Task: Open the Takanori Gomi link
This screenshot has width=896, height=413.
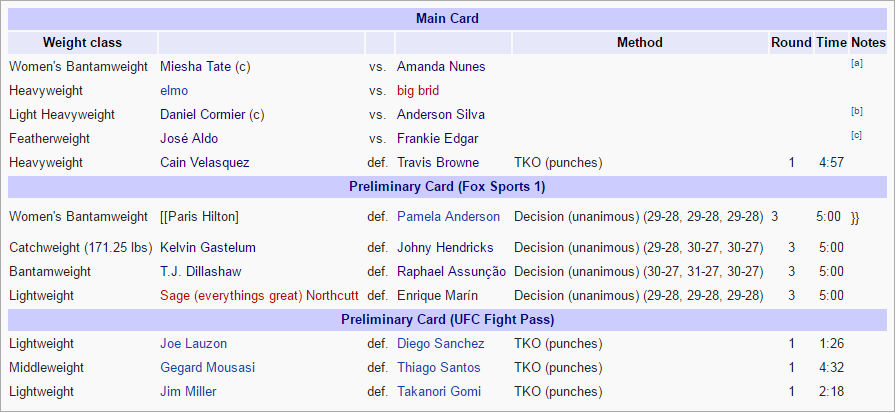Action: [439, 392]
